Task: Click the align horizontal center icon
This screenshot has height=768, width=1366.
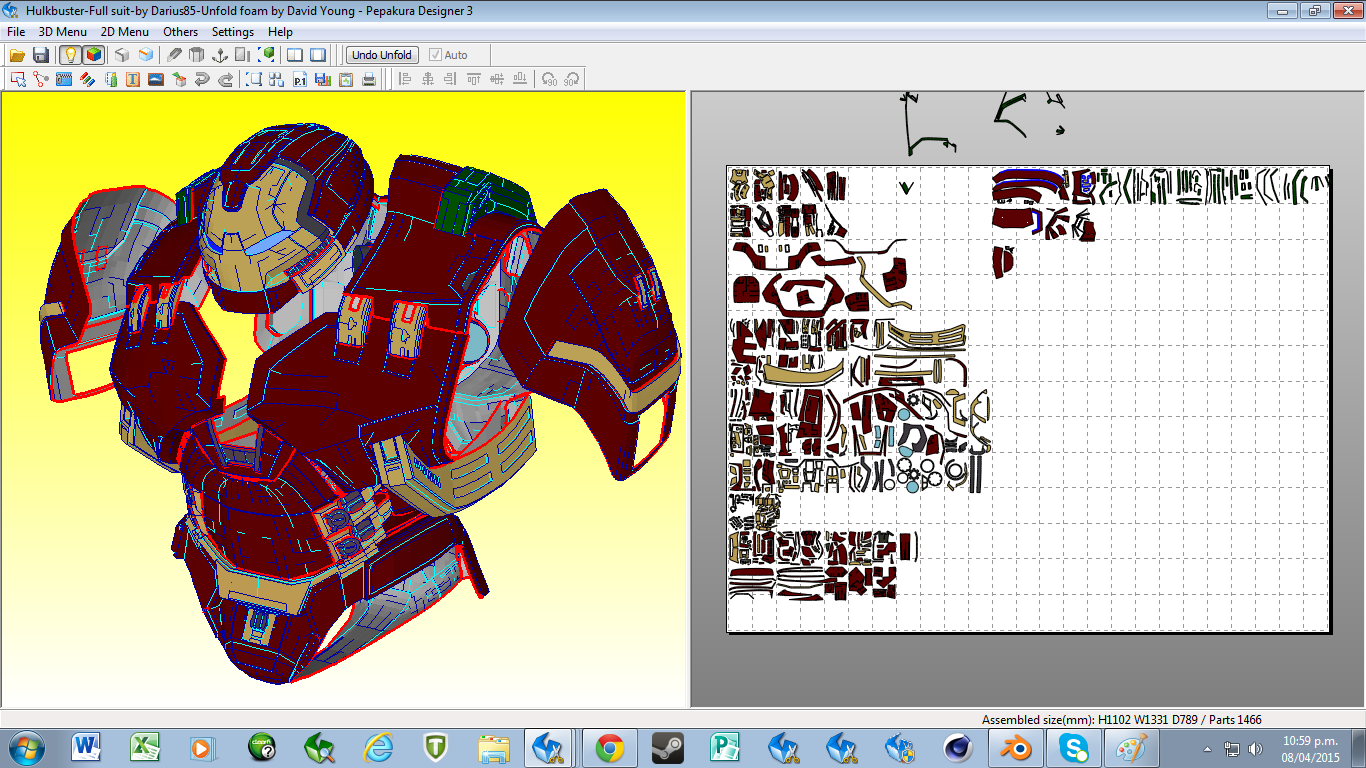Action: (x=428, y=79)
